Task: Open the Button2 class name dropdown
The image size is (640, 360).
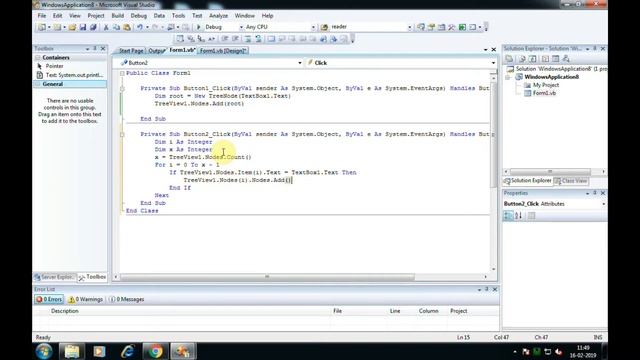Action: [x=300, y=63]
